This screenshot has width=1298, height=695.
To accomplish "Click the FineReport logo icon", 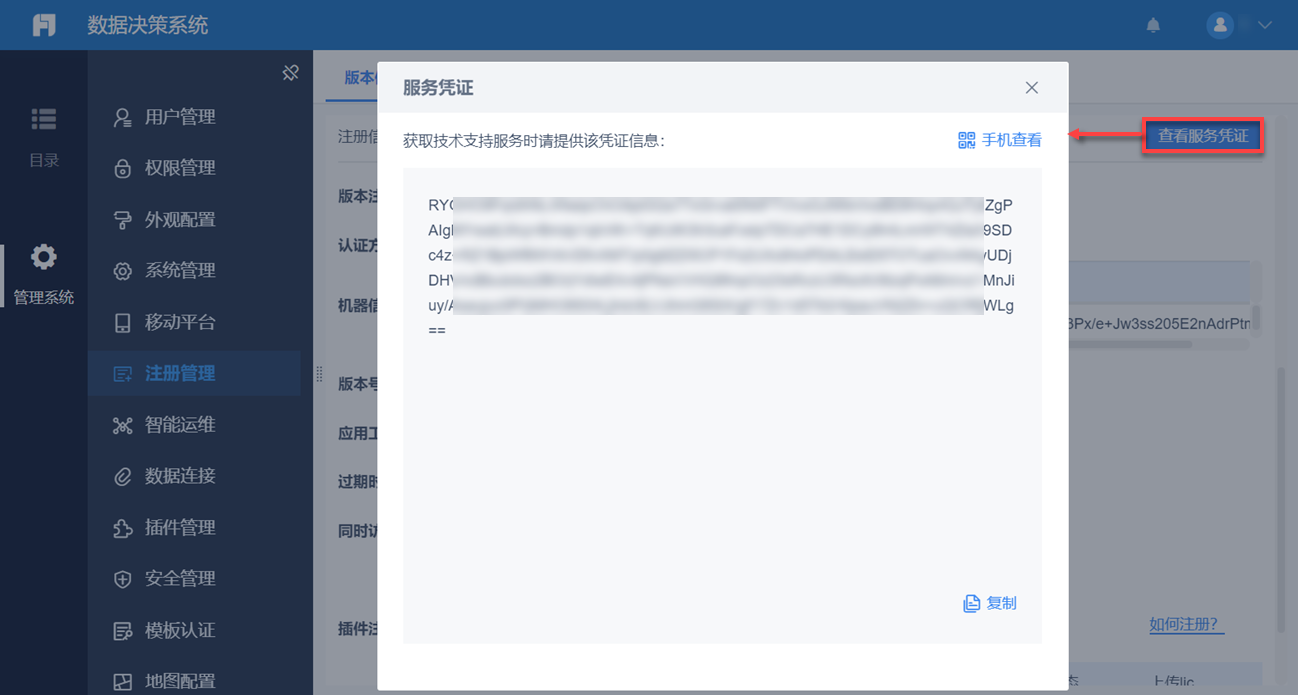I will click(44, 25).
